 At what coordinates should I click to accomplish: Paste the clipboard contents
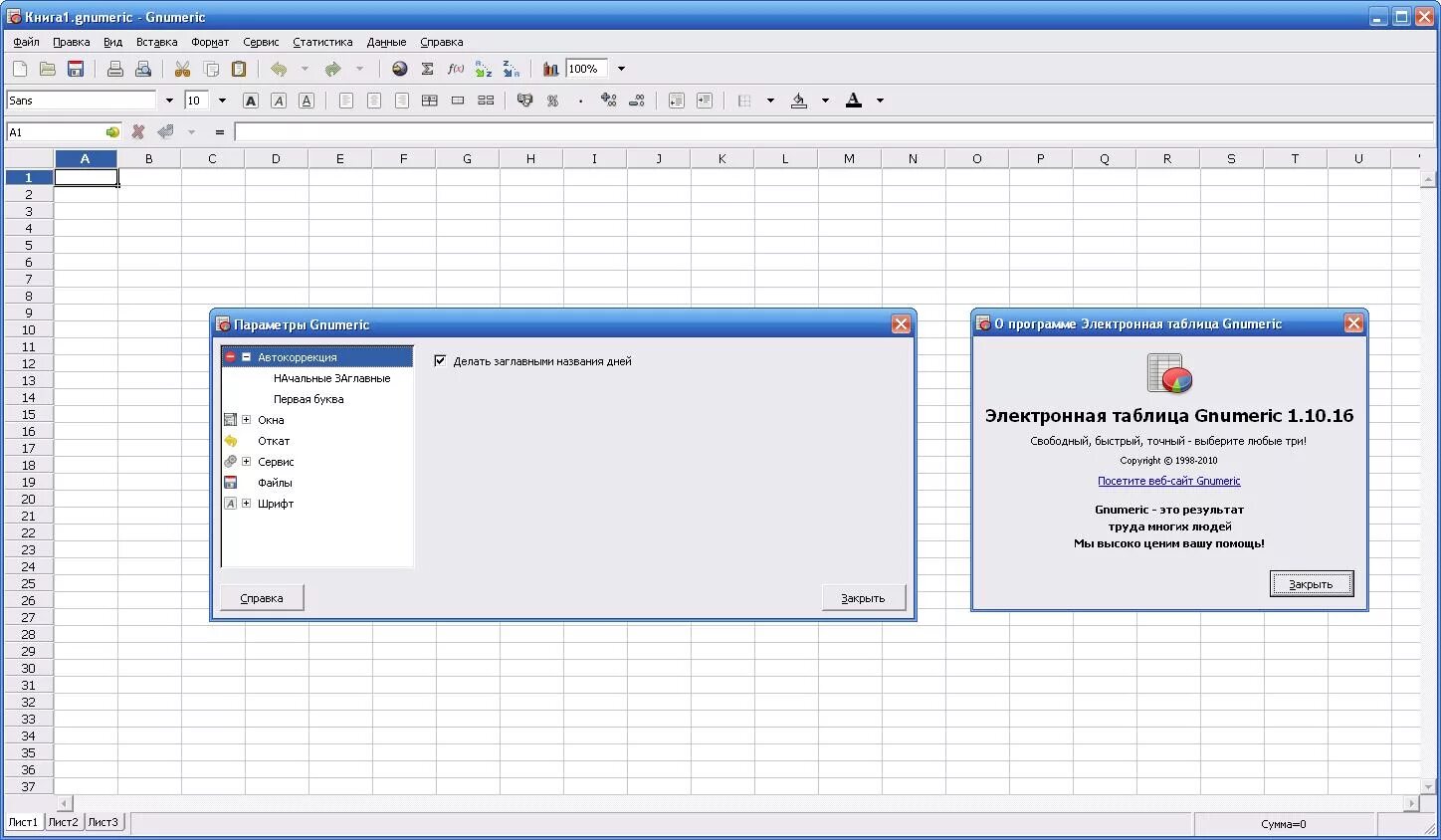click(x=239, y=69)
